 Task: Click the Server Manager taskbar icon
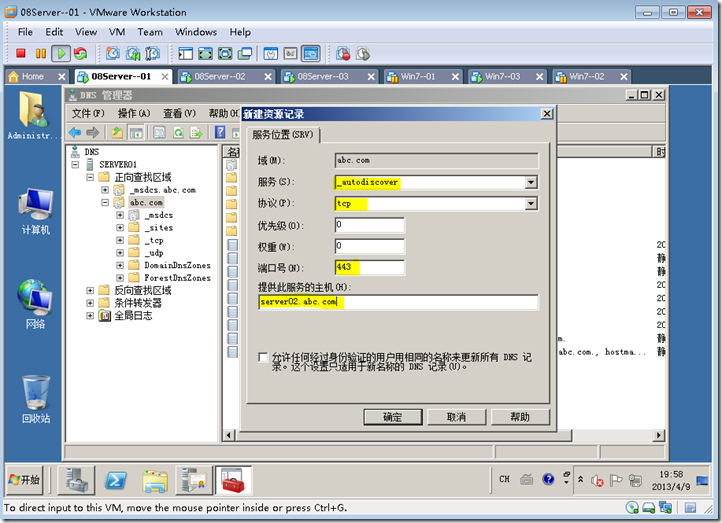76,480
